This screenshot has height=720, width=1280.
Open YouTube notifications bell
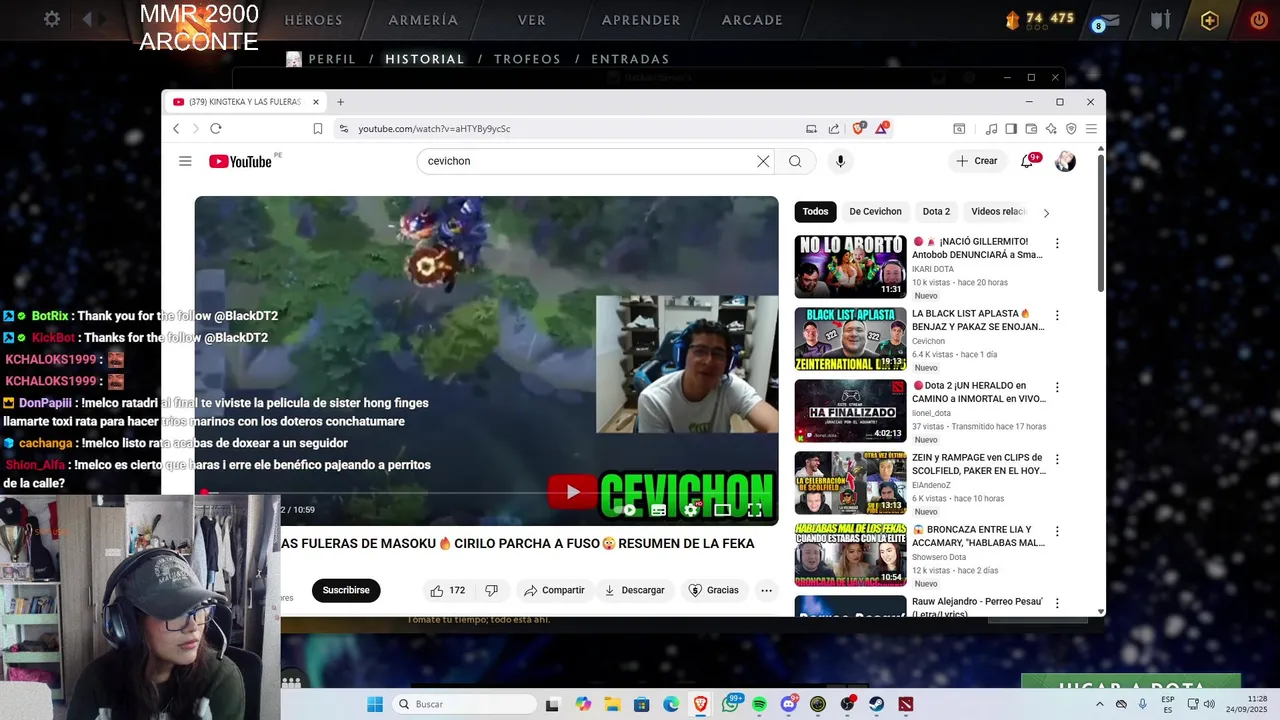[1027, 161]
